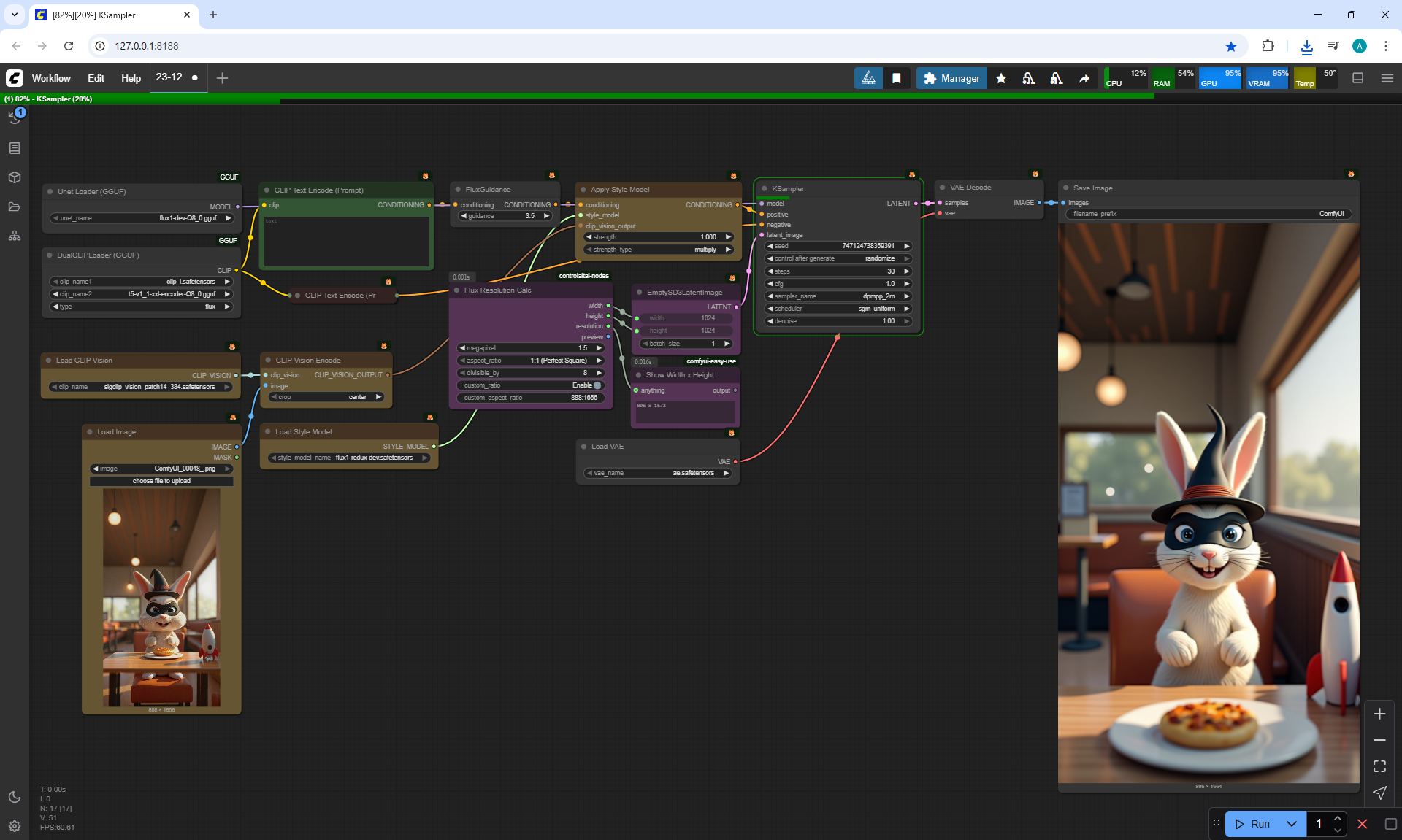Toggle the bottom panel button
This screenshot has width=1402, height=840.
click(x=1358, y=78)
